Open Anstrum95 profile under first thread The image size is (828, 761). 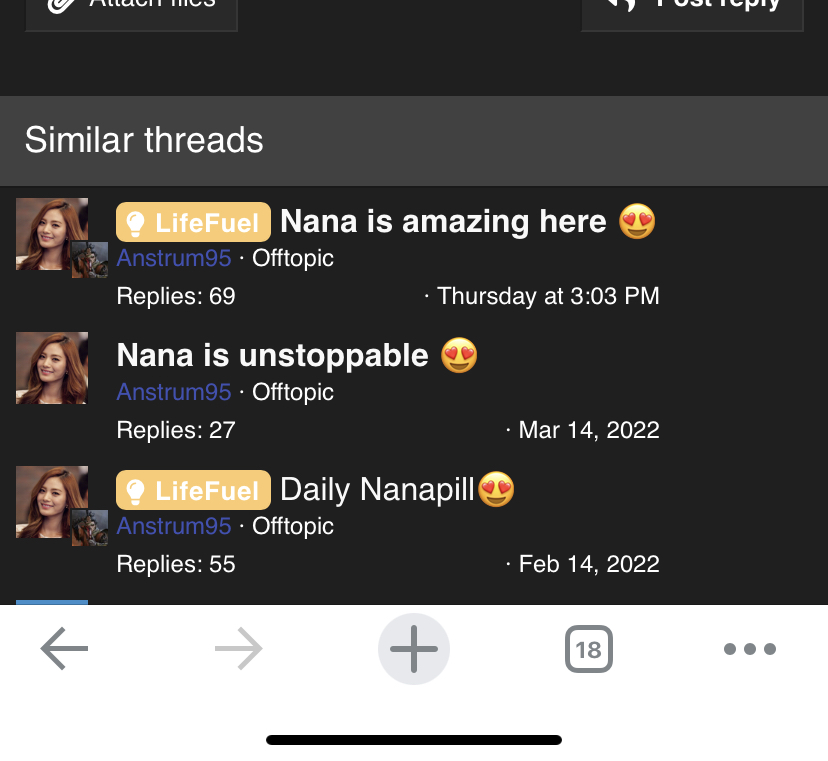[174, 258]
